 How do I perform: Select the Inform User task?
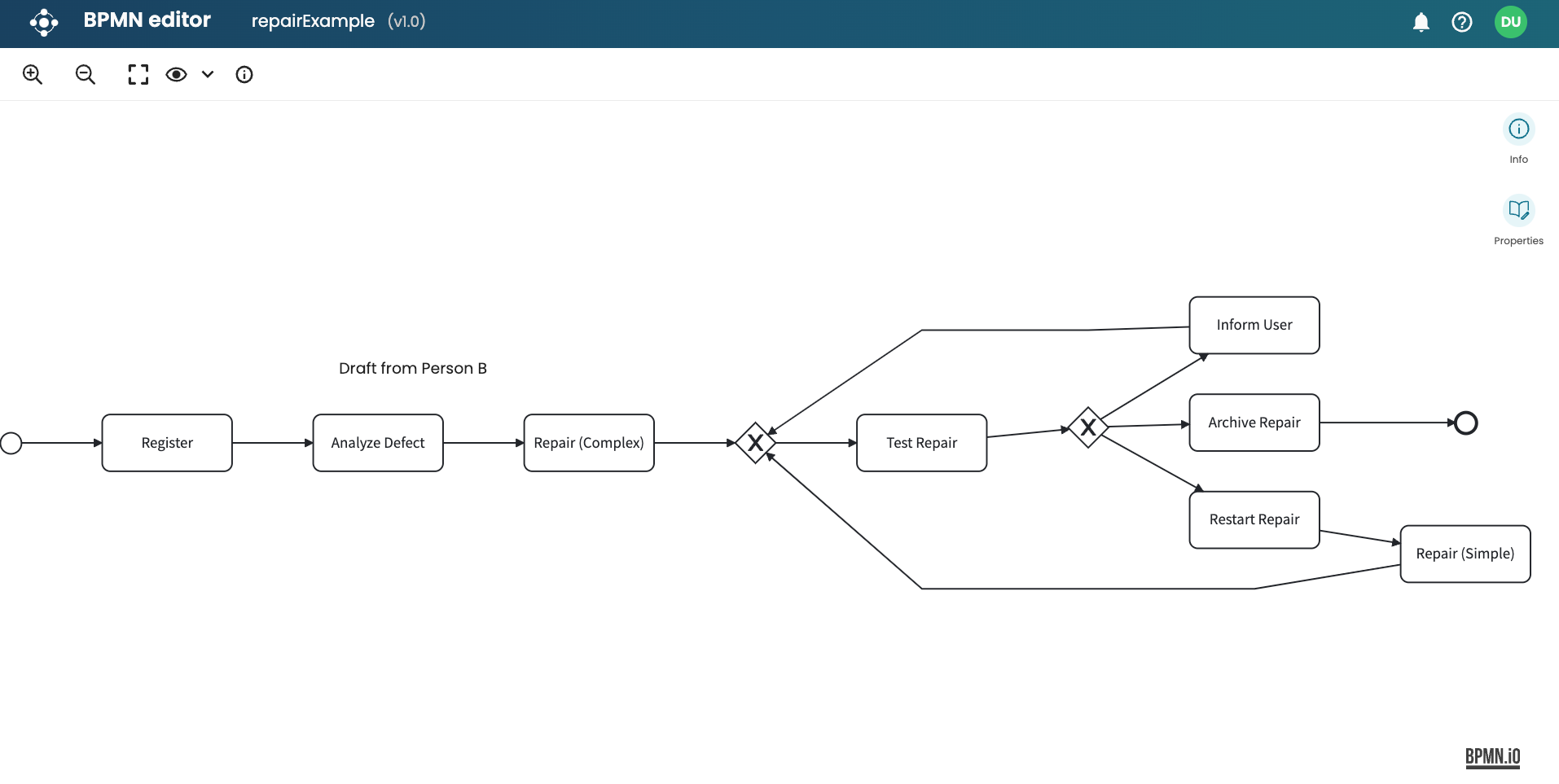click(1254, 325)
